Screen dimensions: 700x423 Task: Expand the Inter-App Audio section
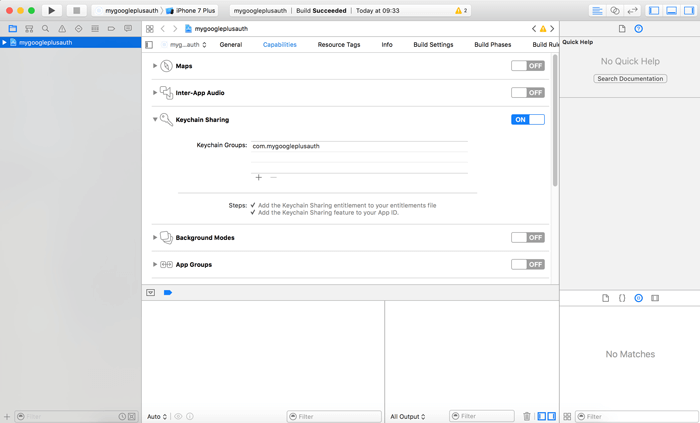pyautogui.click(x=155, y=93)
